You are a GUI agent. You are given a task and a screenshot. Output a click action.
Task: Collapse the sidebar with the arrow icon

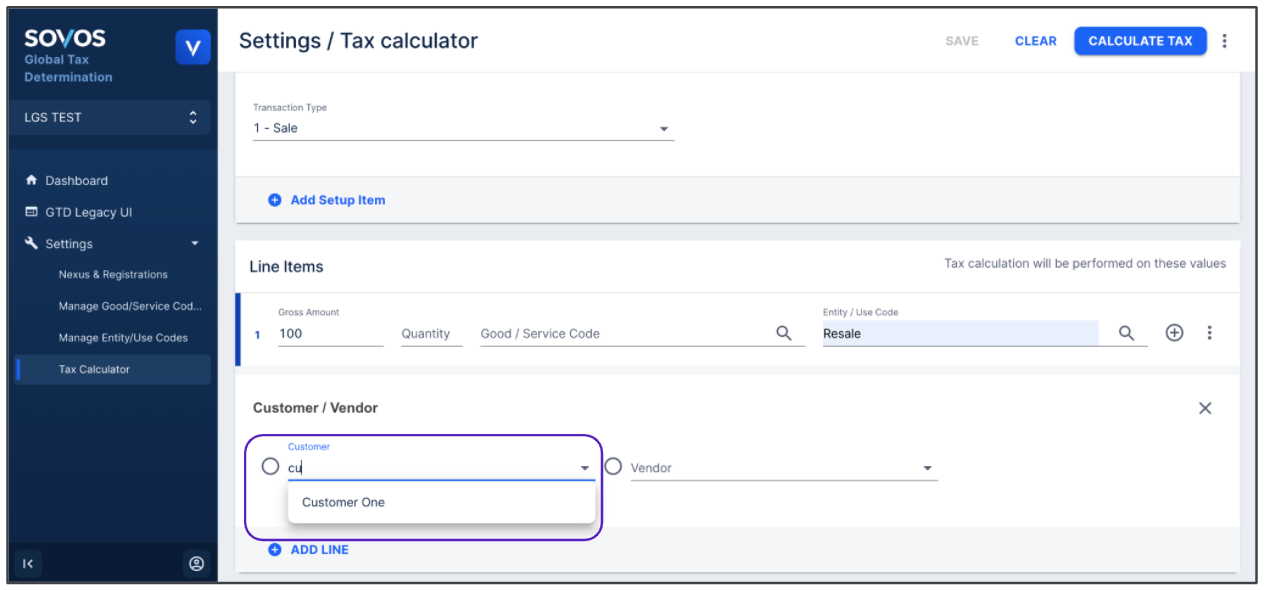click(28, 564)
